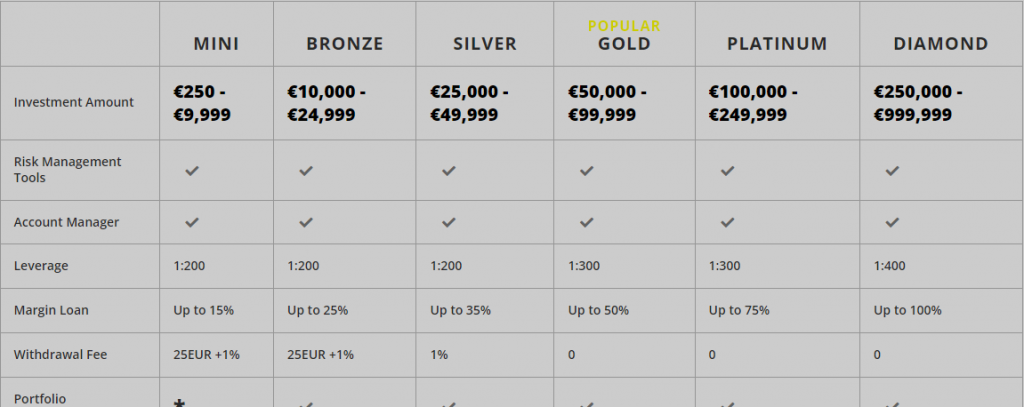Click the Bronze Risk Management Tools checkmark
This screenshot has width=1024, height=407.
click(306, 171)
